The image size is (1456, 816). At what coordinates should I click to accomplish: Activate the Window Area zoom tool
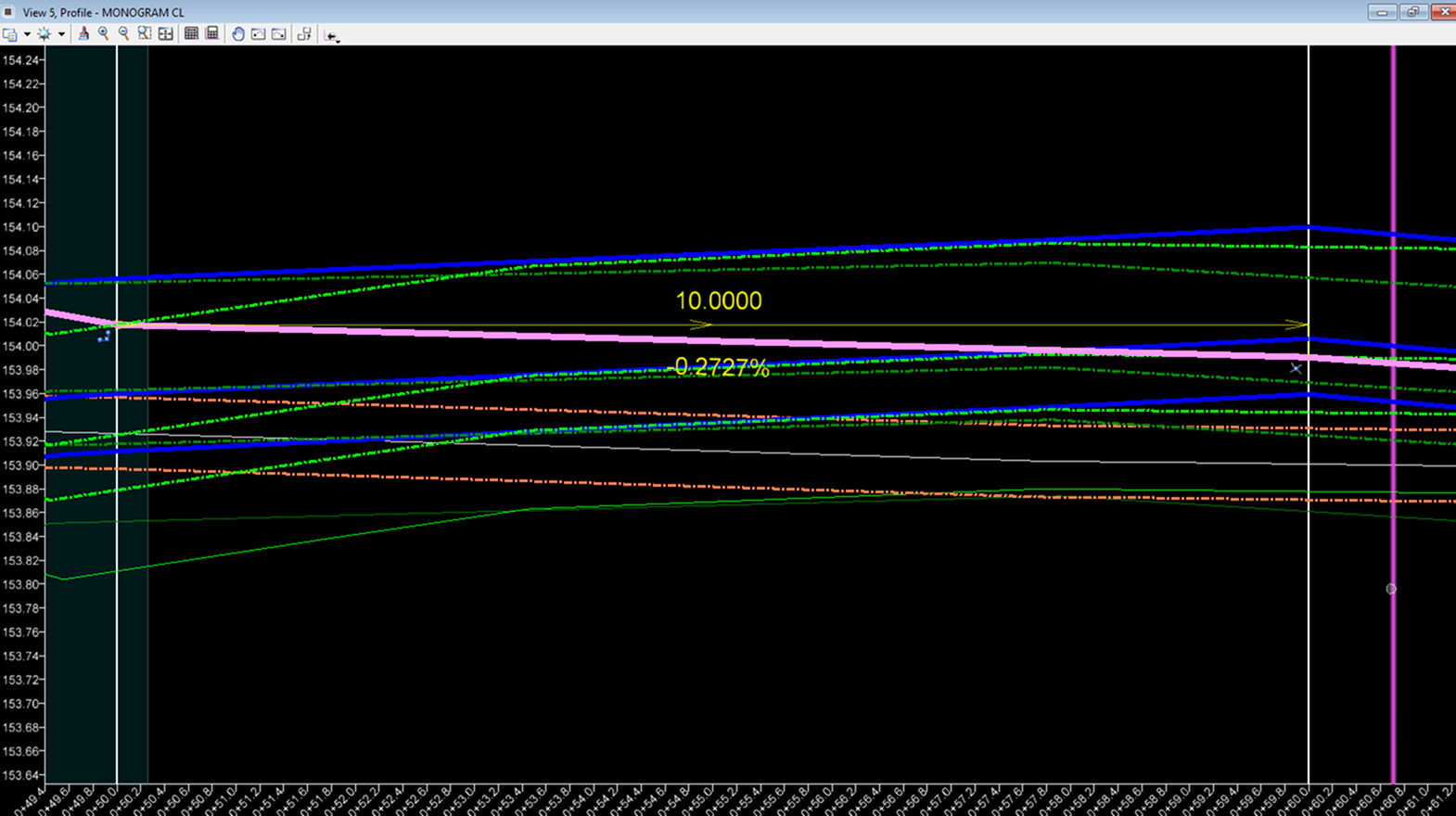(145, 34)
